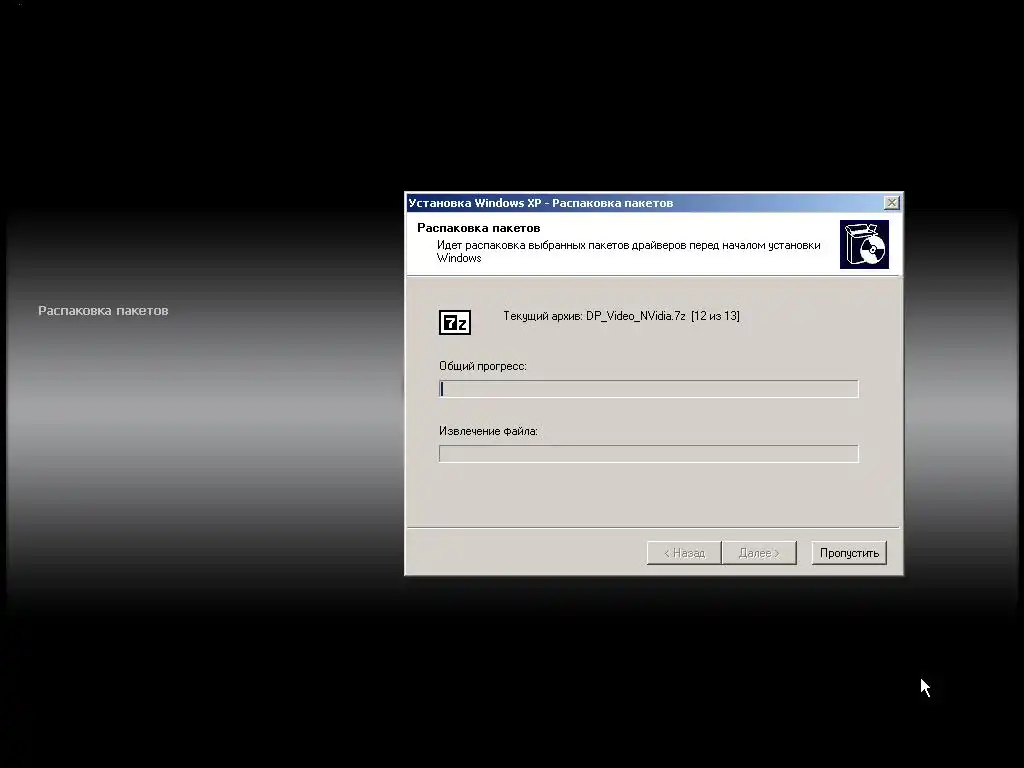1024x768 pixels.
Task: Click the Извлечение файла progress bar
Action: 648,454
